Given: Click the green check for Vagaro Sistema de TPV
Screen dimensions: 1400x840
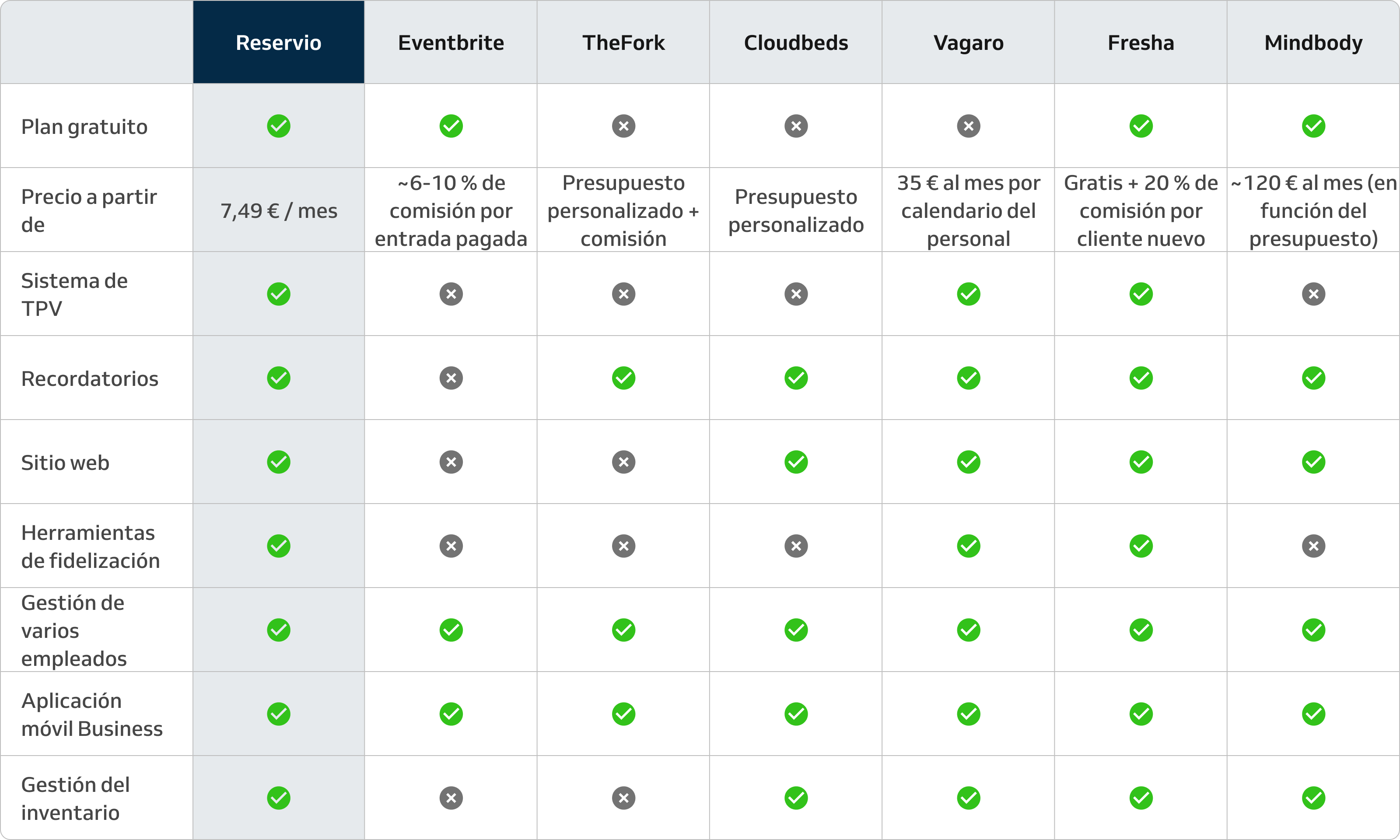Looking at the screenshot, I should click(969, 294).
